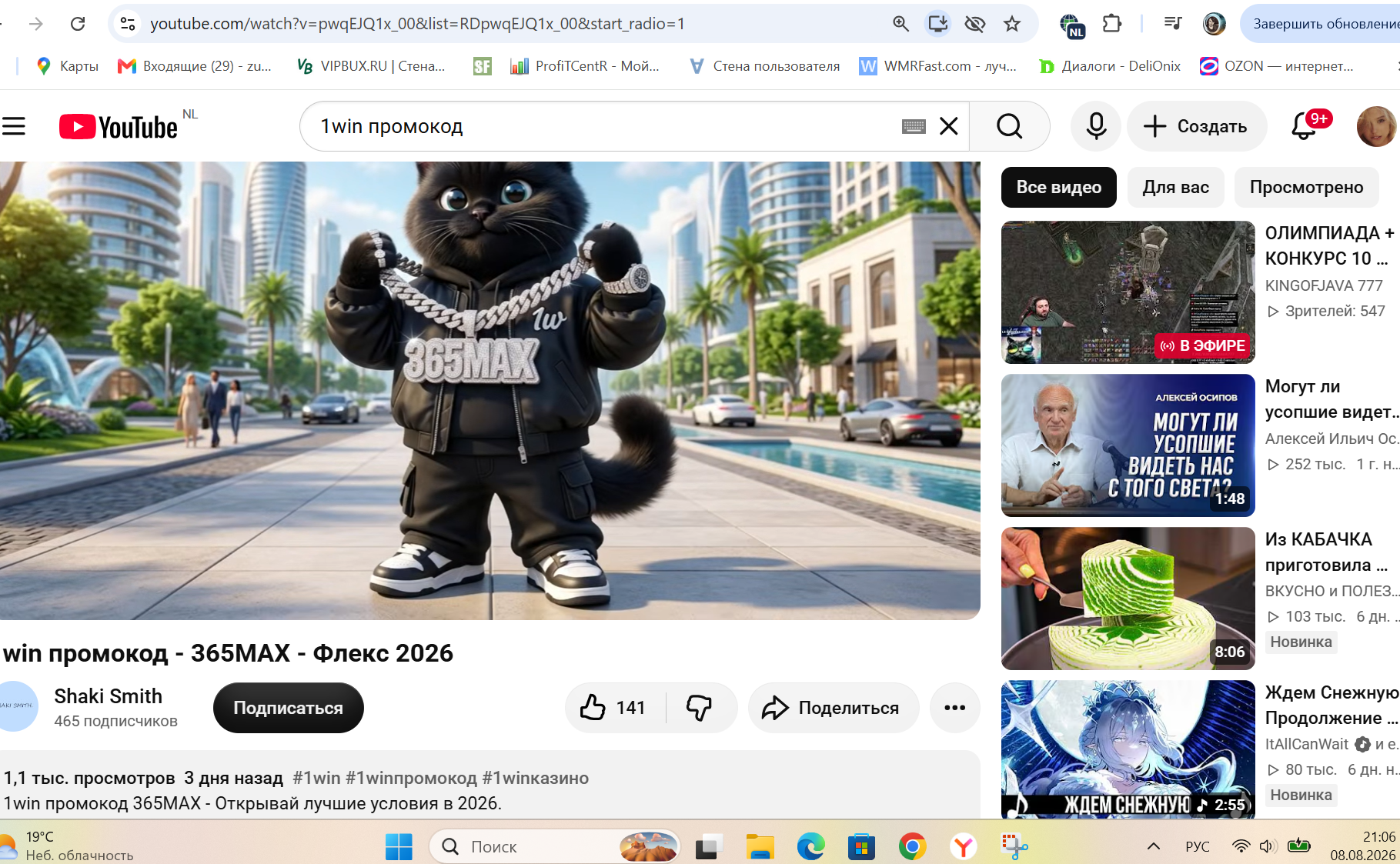
Task: Bookmark this page with the star
Action: pyautogui.click(x=1012, y=24)
